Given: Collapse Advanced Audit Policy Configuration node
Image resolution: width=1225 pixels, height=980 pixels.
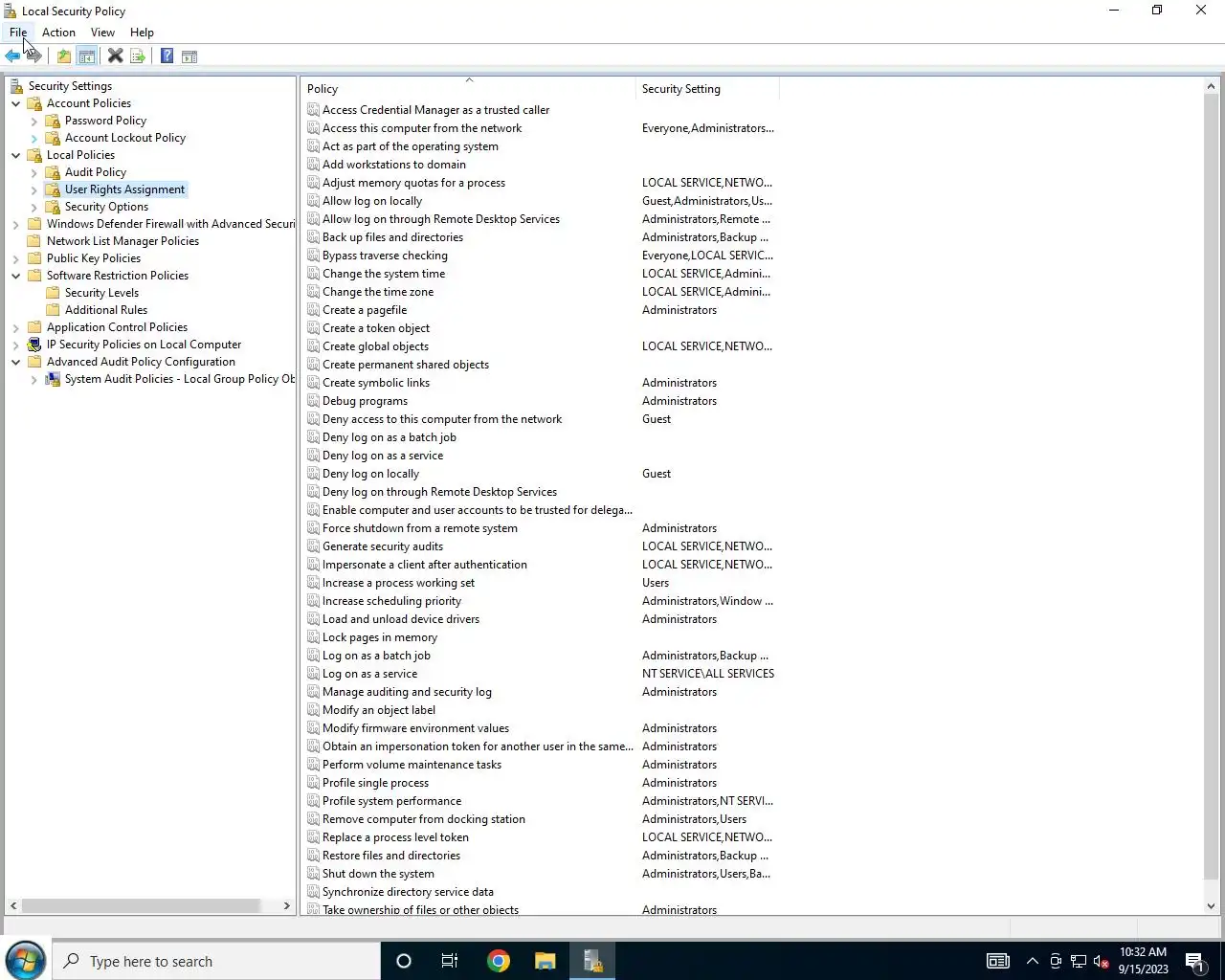Looking at the screenshot, I should pos(16,362).
